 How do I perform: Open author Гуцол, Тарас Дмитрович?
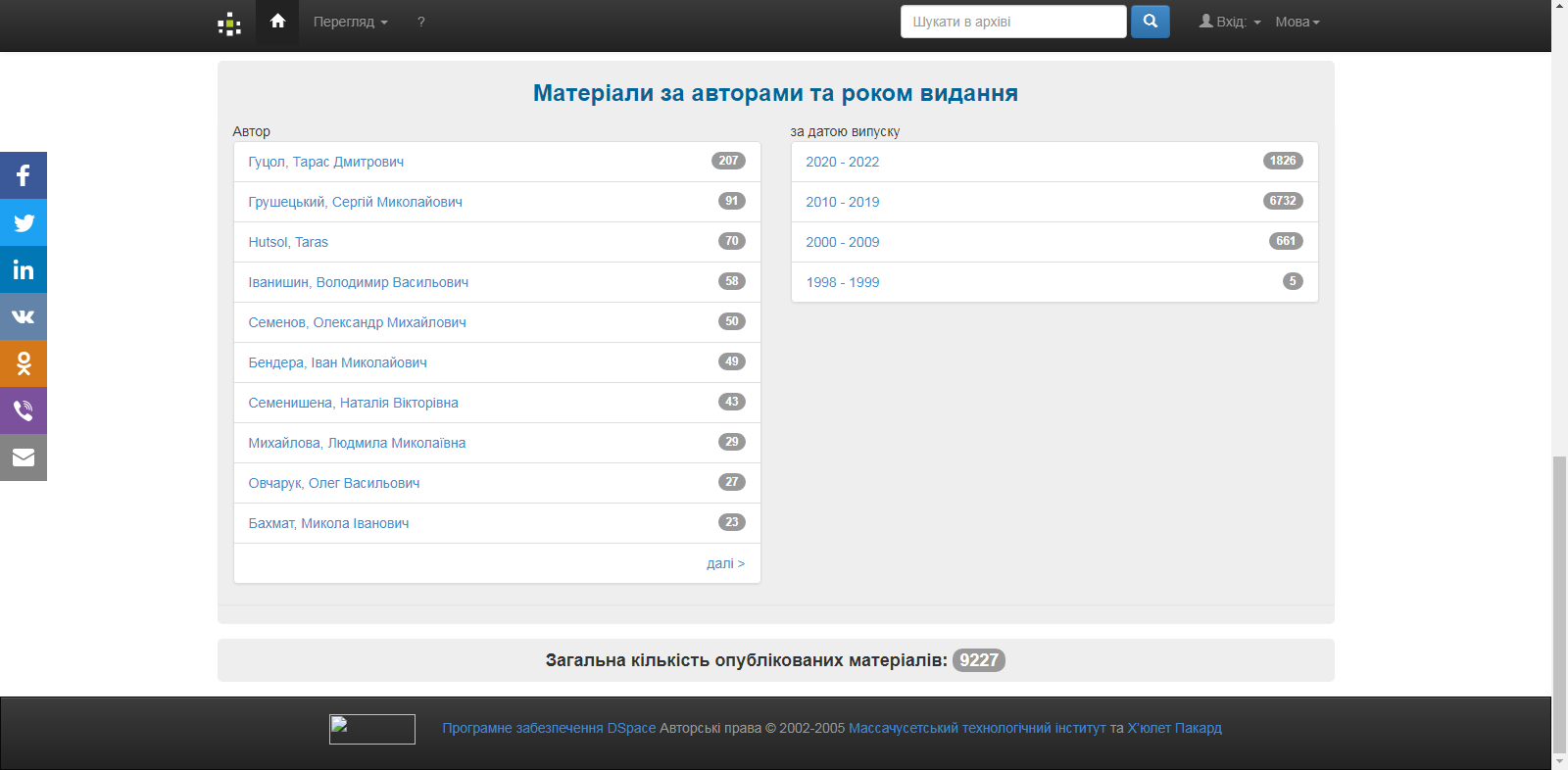point(326,162)
